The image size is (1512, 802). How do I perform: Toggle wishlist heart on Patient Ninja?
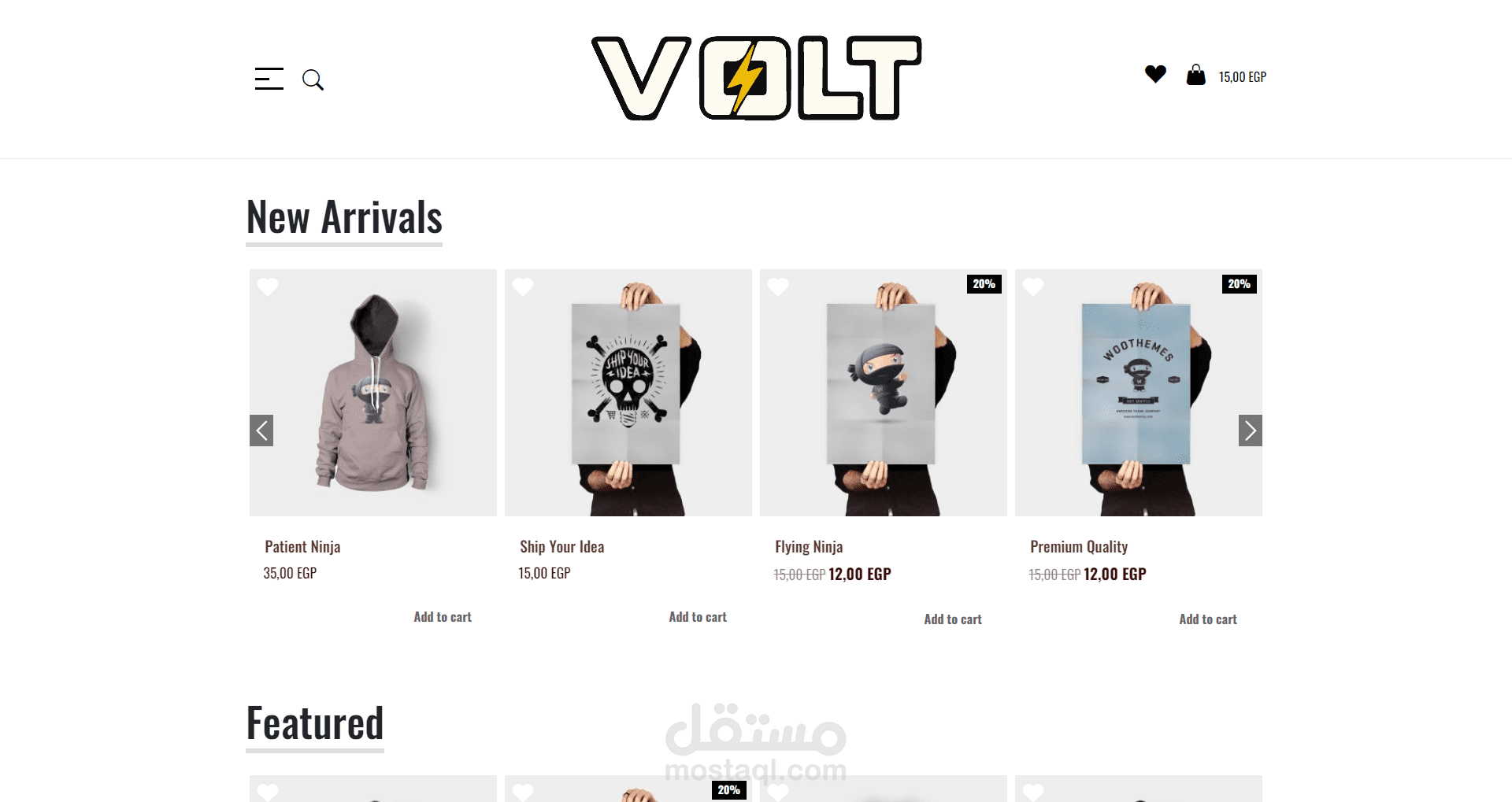point(268,286)
